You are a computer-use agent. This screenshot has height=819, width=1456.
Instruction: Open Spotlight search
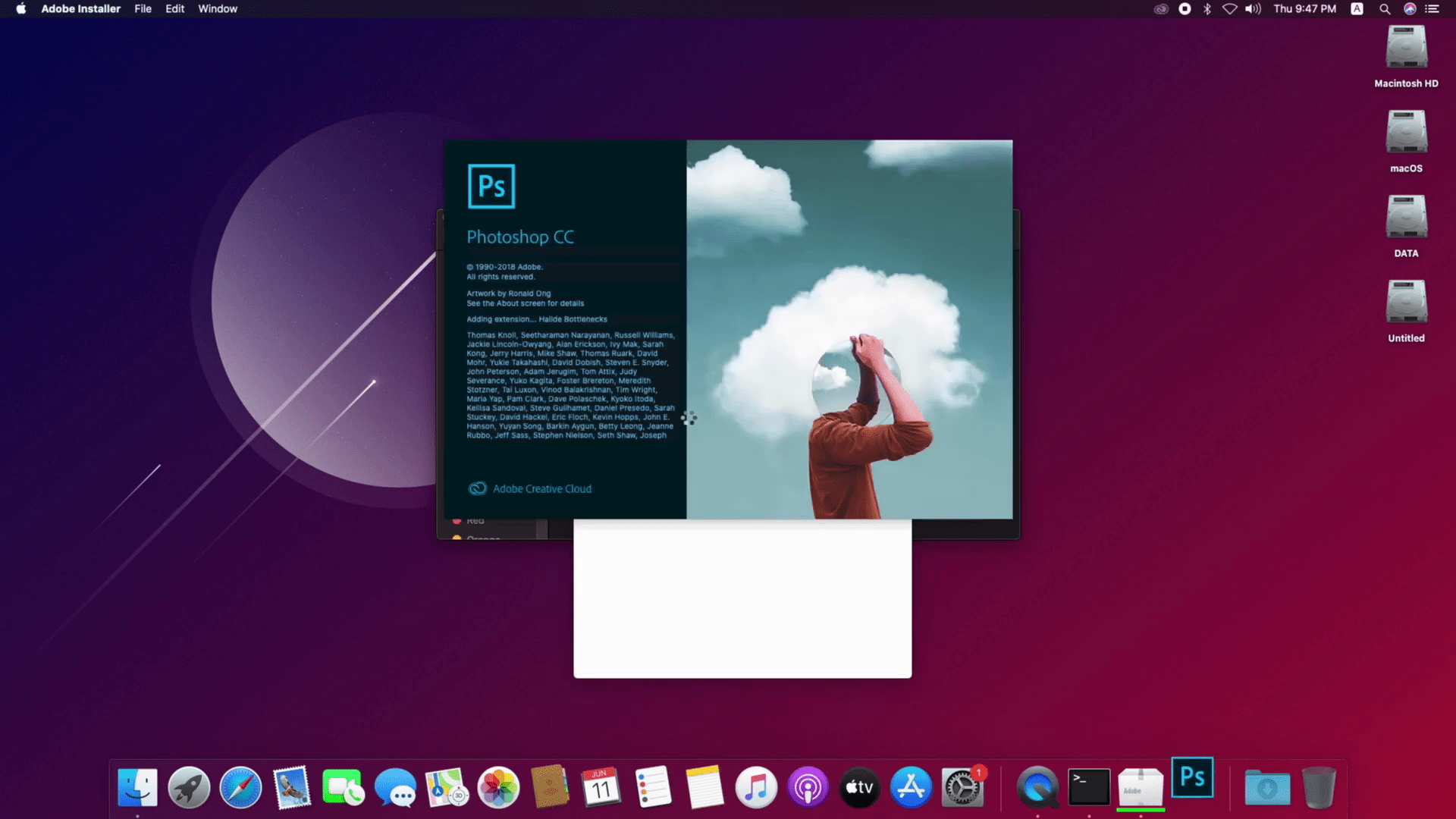[x=1385, y=9]
